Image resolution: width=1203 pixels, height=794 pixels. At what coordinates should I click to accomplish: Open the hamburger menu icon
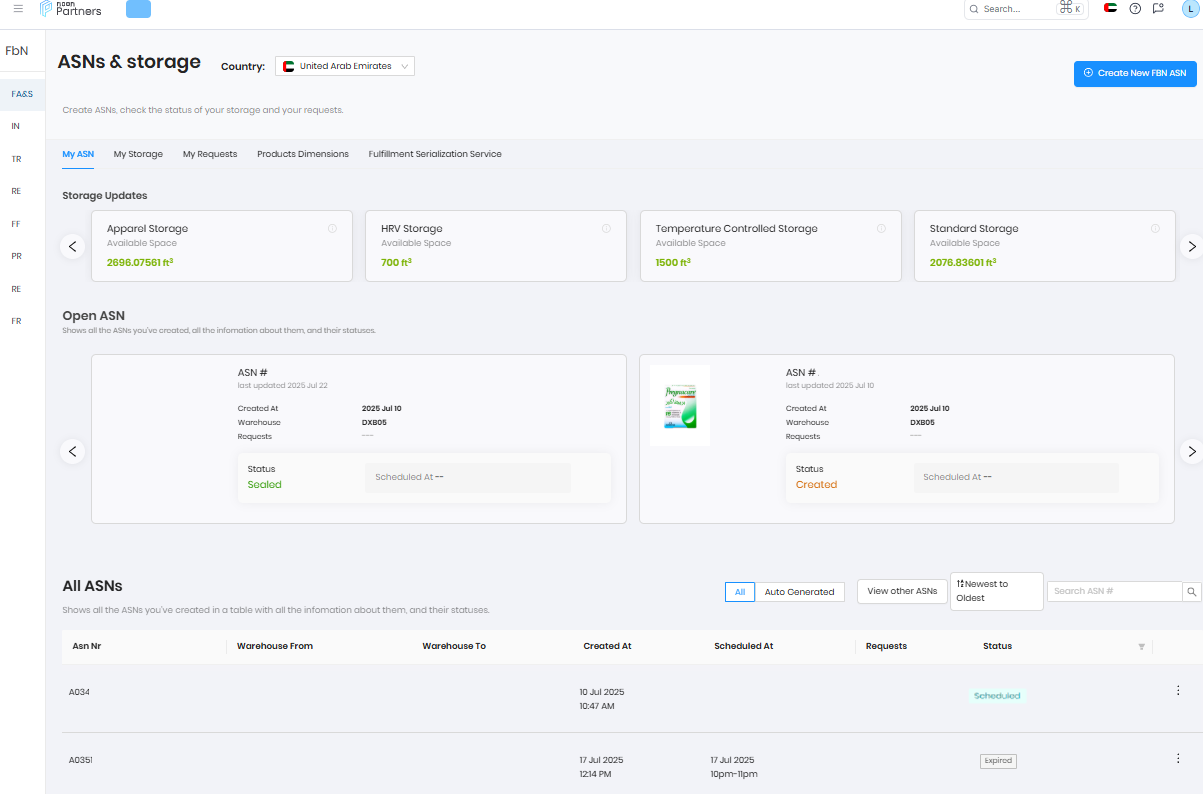tap(18, 9)
